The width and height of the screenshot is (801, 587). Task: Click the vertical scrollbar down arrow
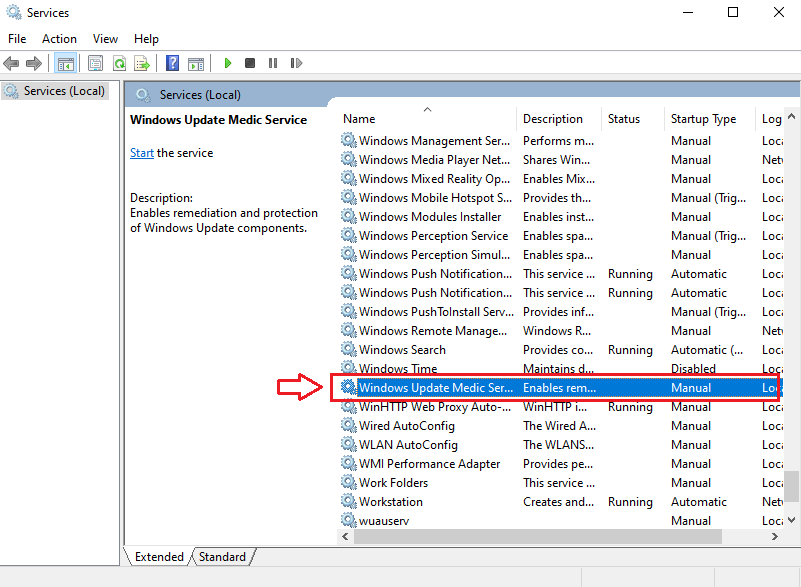click(x=791, y=520)
